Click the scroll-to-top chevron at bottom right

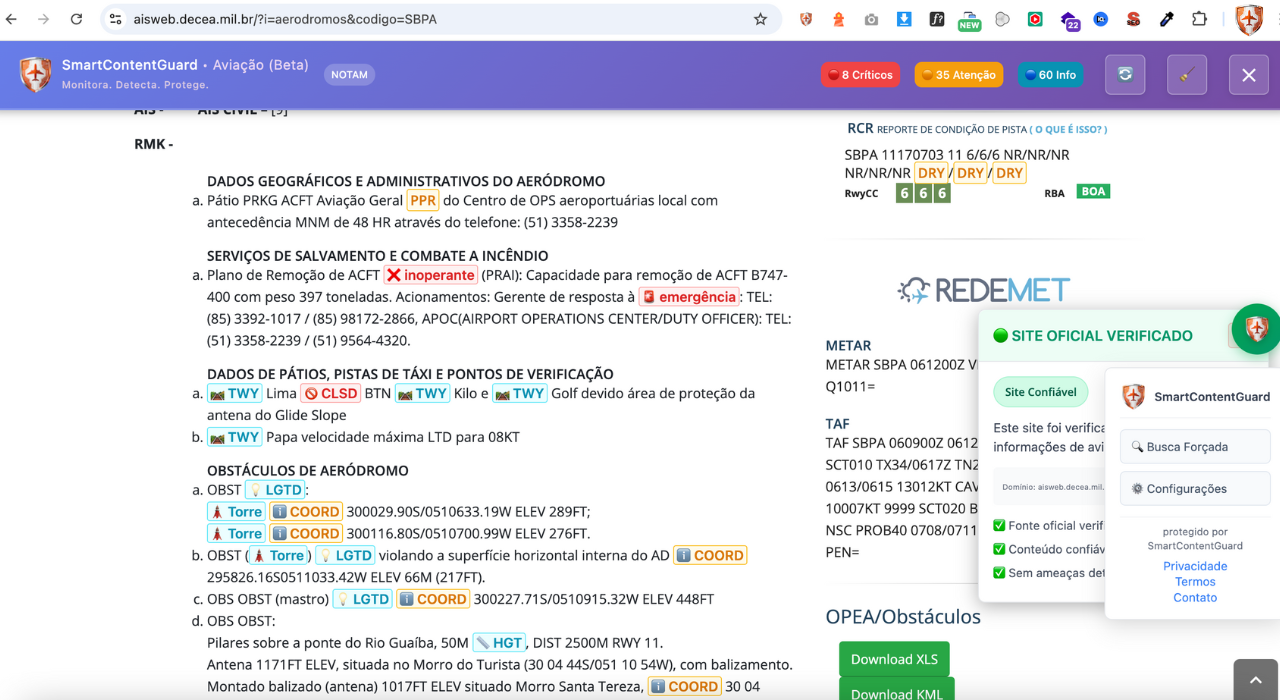[1256, 678]
